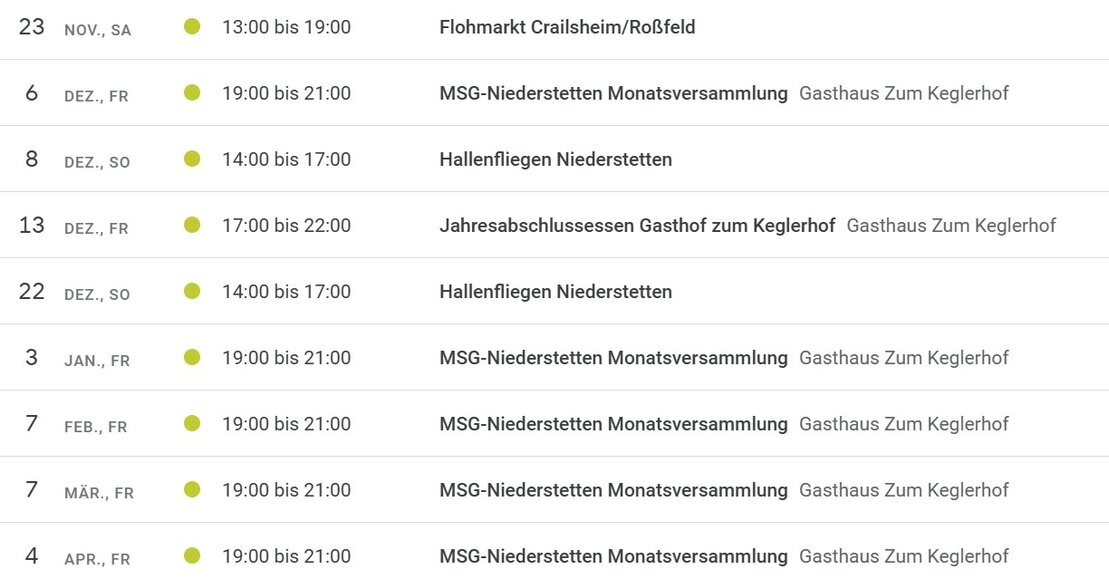Open 4 Apr. MSG-Niederstetten Monatsversammlung
Viewport: 1109px width, 579px height.
click(613, 556)
